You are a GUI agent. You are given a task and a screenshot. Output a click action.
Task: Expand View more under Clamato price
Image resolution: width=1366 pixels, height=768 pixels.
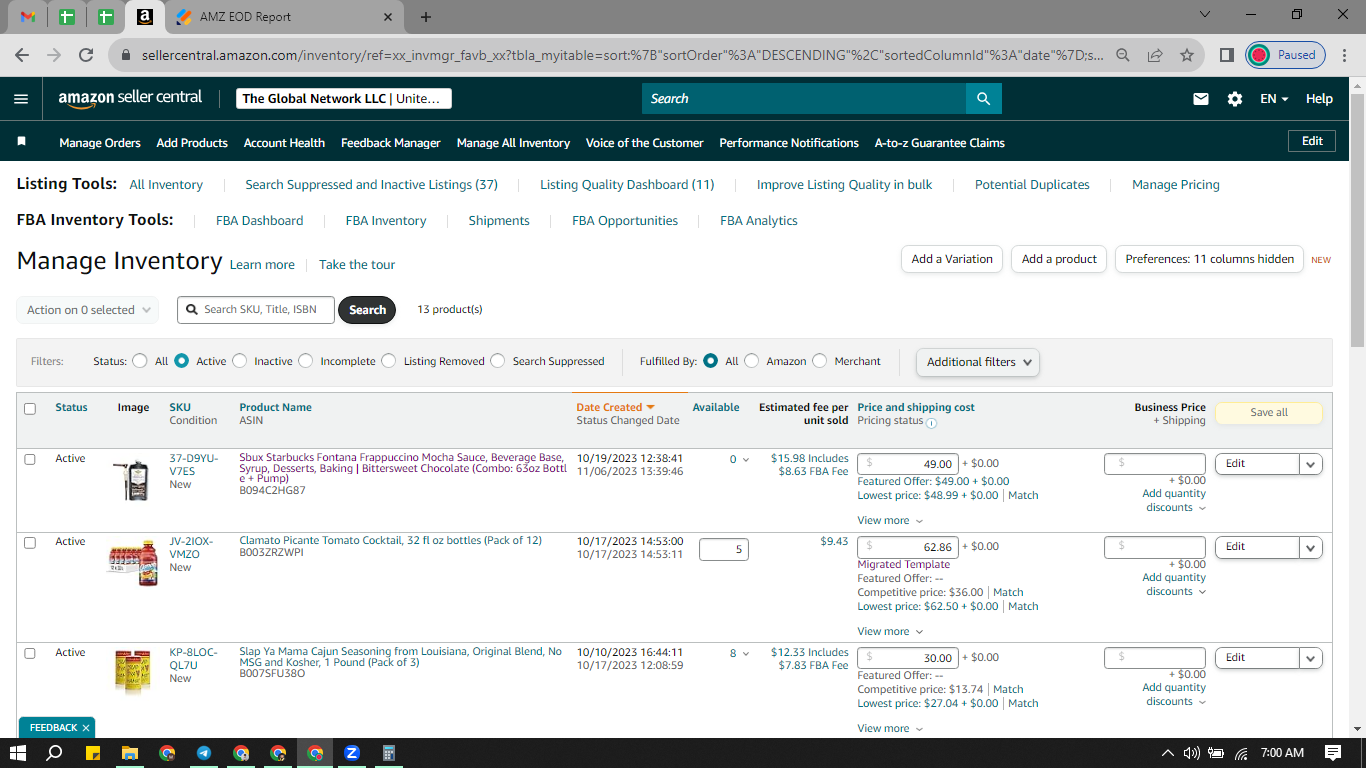coord(890,631)
